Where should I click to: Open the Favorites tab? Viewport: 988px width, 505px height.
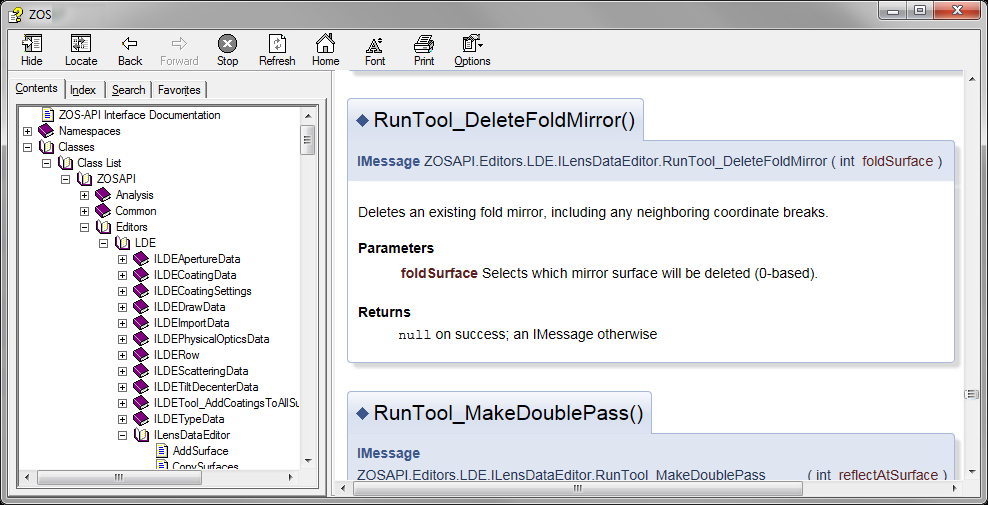179,90
